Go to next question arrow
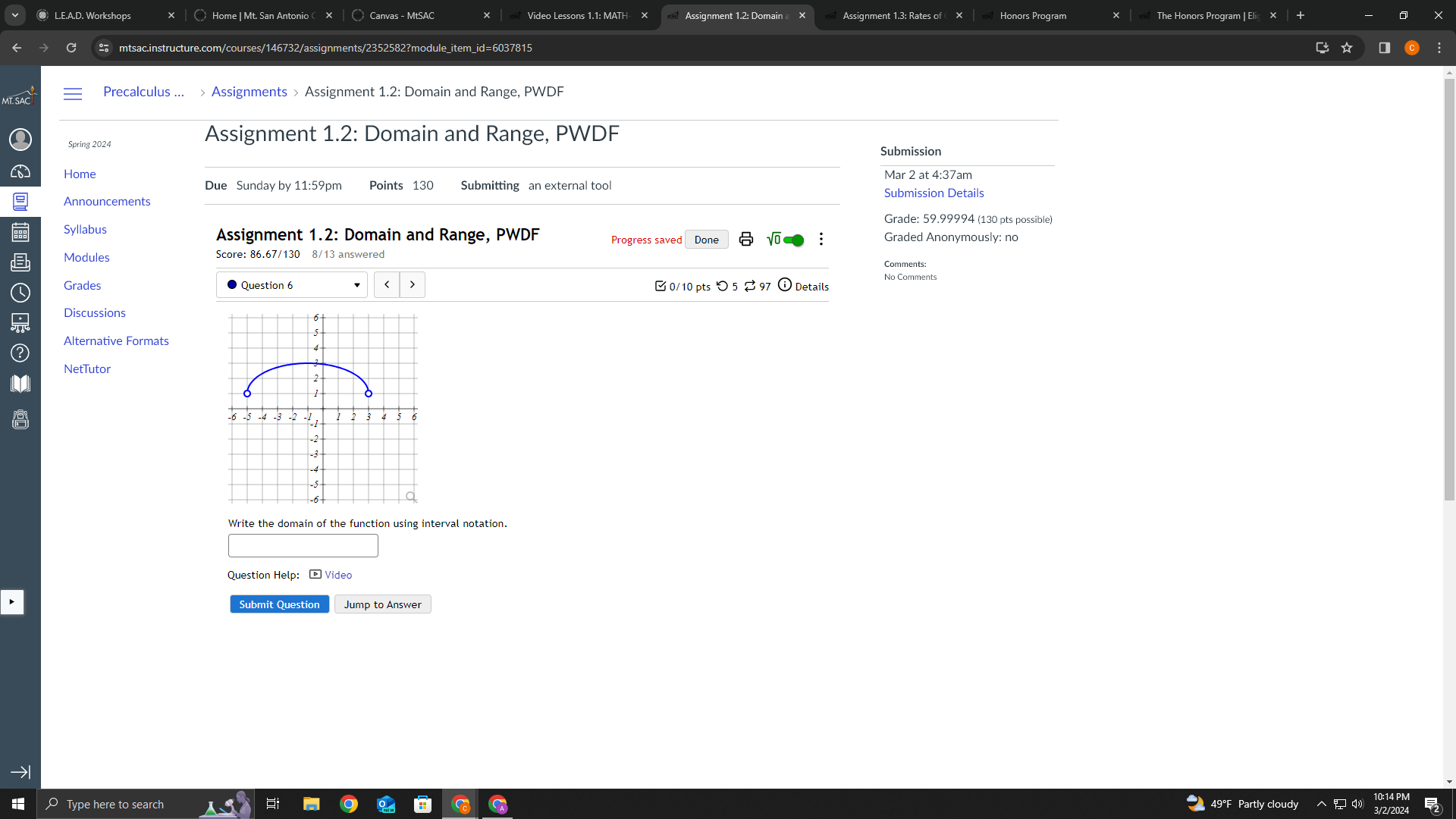This screenshot has width=1456, height=819. click(x=413, y=284)
